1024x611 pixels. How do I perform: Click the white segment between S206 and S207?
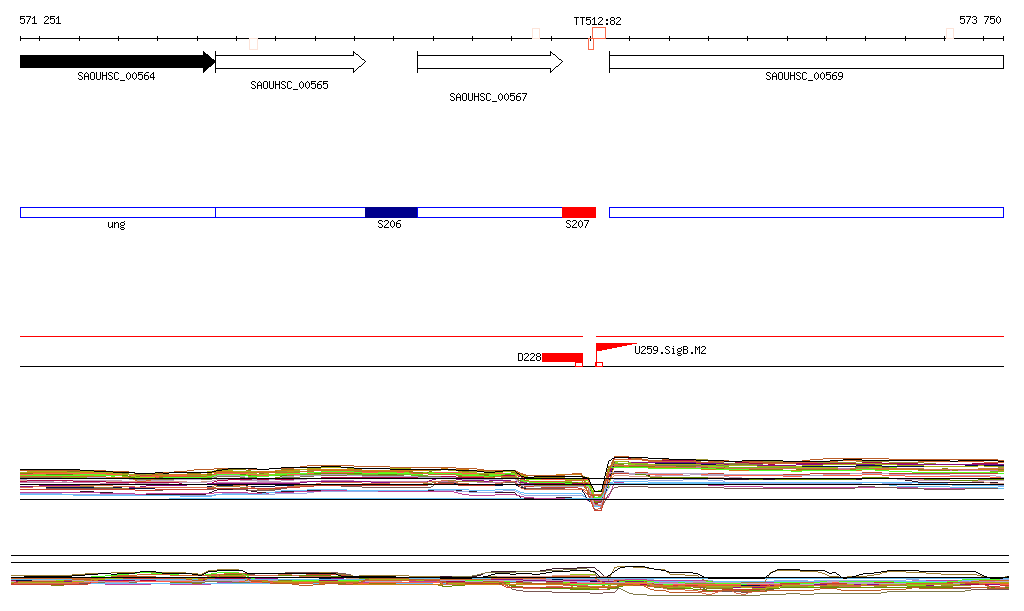pos(489,212)
